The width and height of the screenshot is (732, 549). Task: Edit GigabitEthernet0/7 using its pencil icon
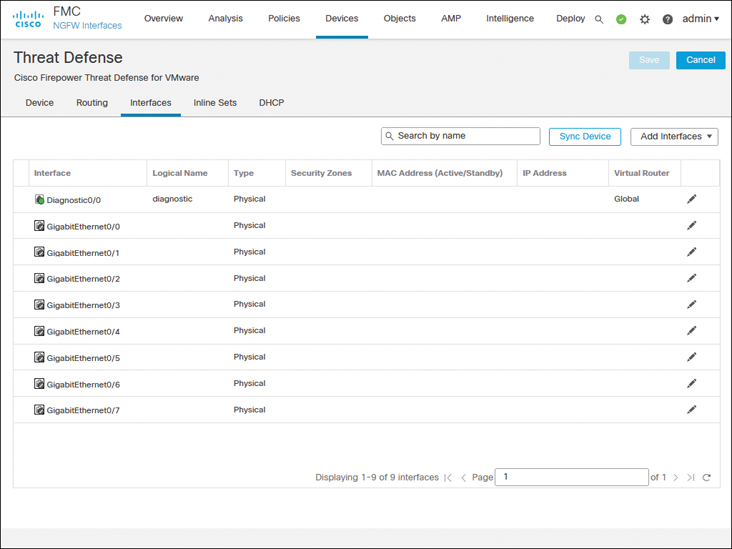pos(691,410)
